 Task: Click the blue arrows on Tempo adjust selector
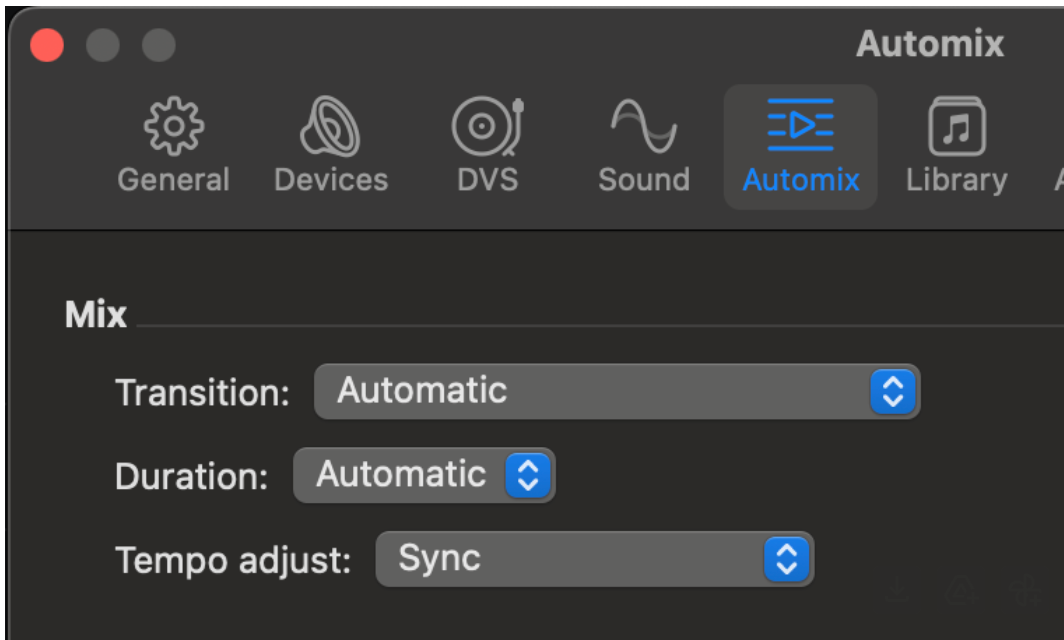pos(787,559)
